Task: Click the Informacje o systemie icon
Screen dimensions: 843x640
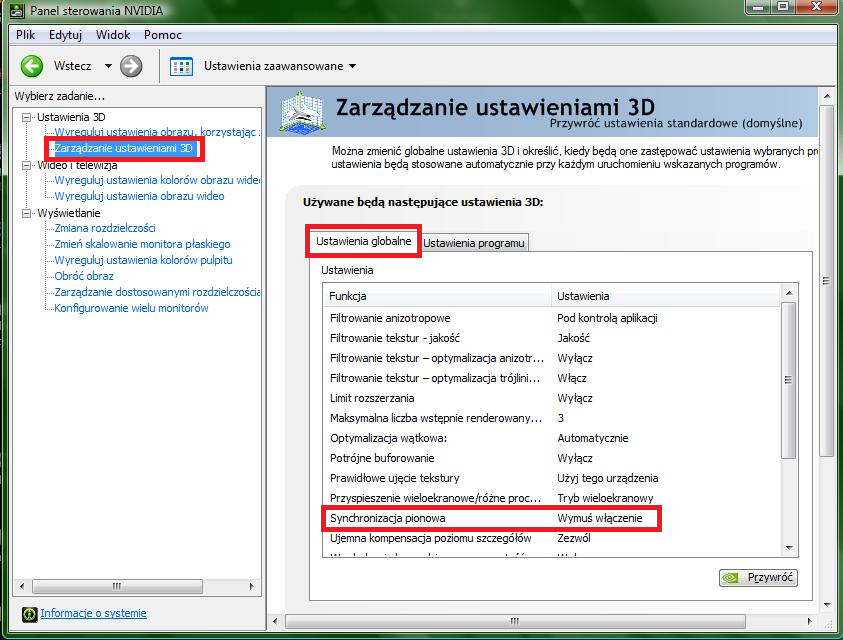Action: (30, 614)
